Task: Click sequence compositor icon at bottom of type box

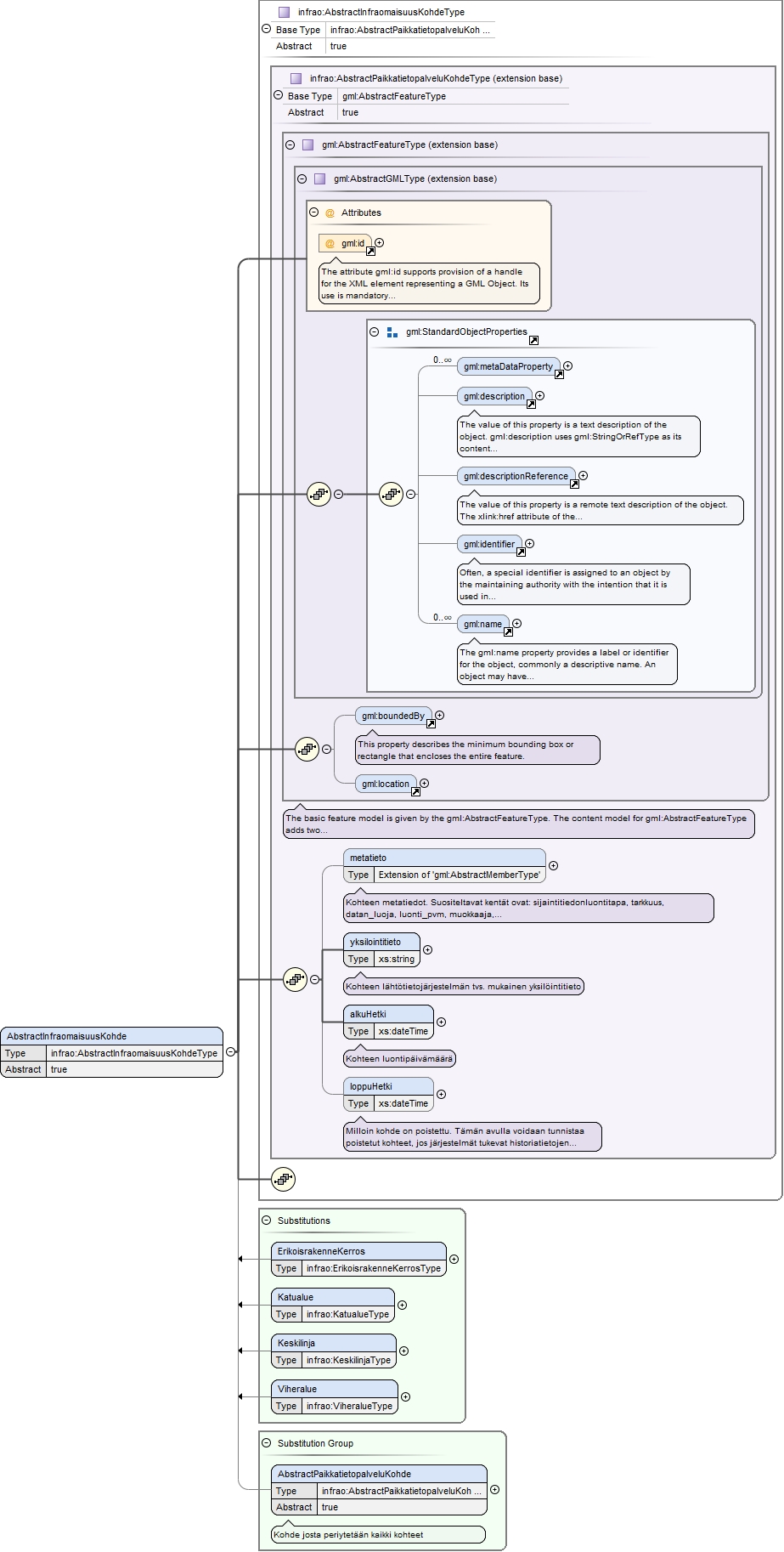Action: [x=283, y=1179]
